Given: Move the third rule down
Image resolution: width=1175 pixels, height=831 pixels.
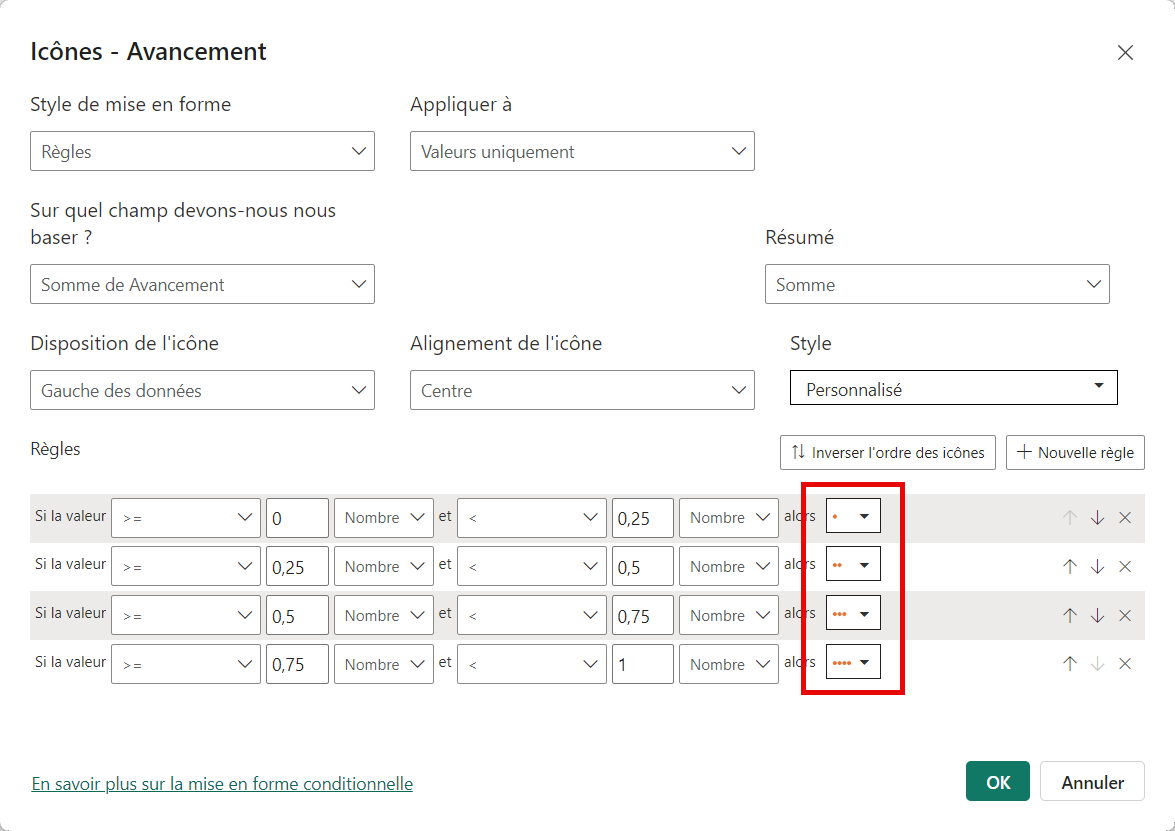Looking at the screenshot, I should point(1097,616).
